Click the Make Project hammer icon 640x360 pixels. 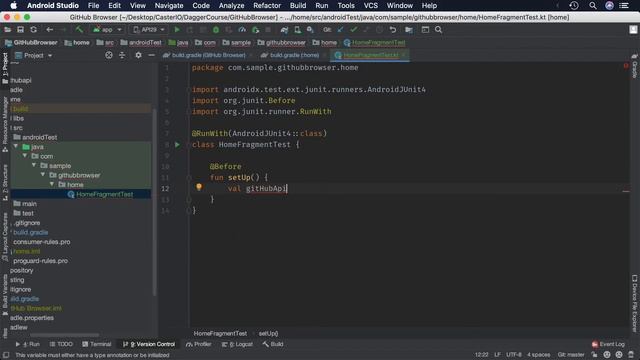pos(79,30)
